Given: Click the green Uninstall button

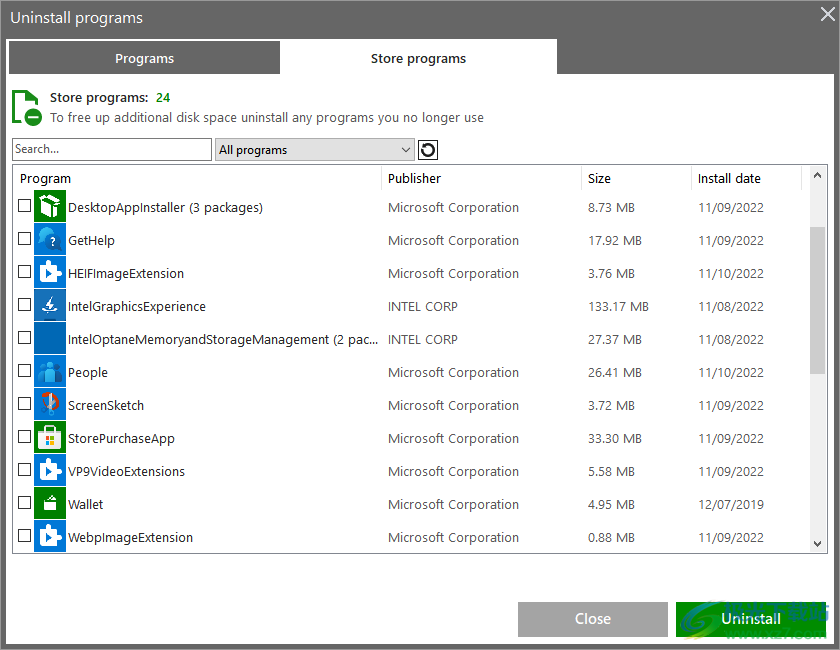Looking at the screenshot, I should point(751,619).
